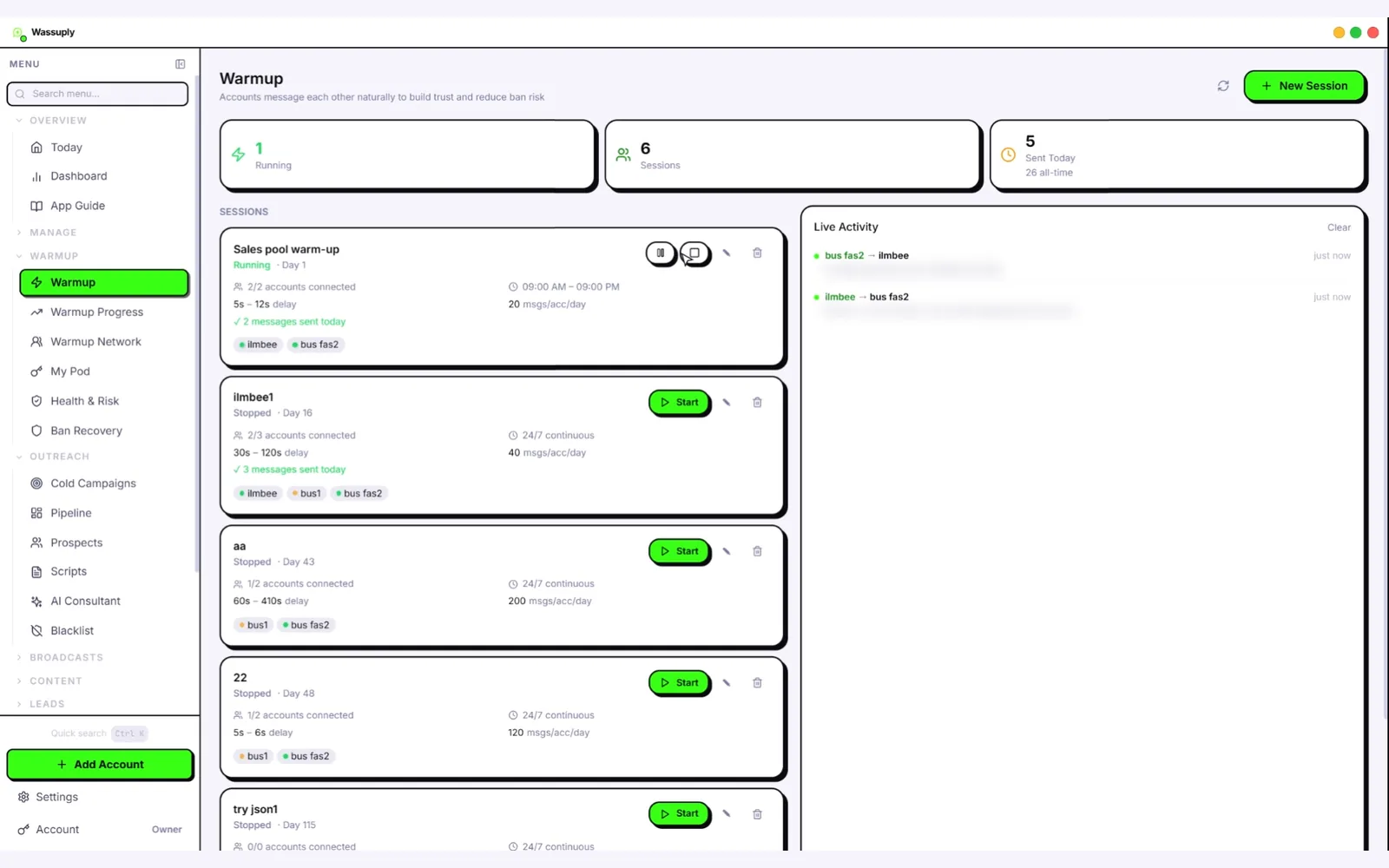Pause the Sales pool warm-up session
Screen dimensions: 1389x868
coord(661,253)
